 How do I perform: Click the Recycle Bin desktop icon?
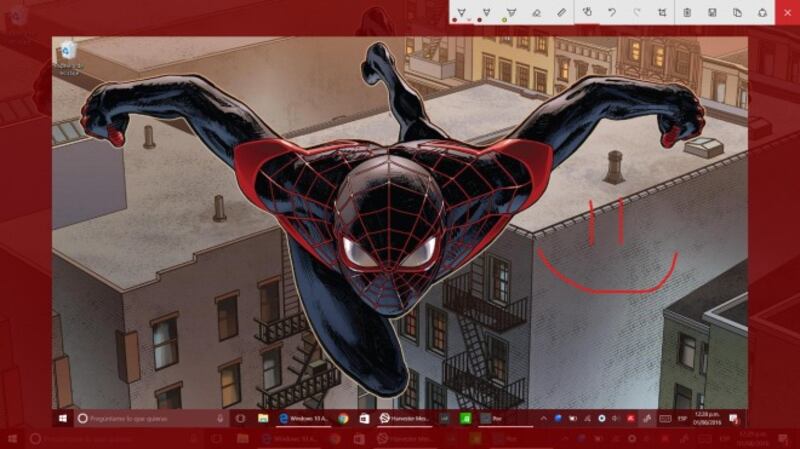(68, 54)
